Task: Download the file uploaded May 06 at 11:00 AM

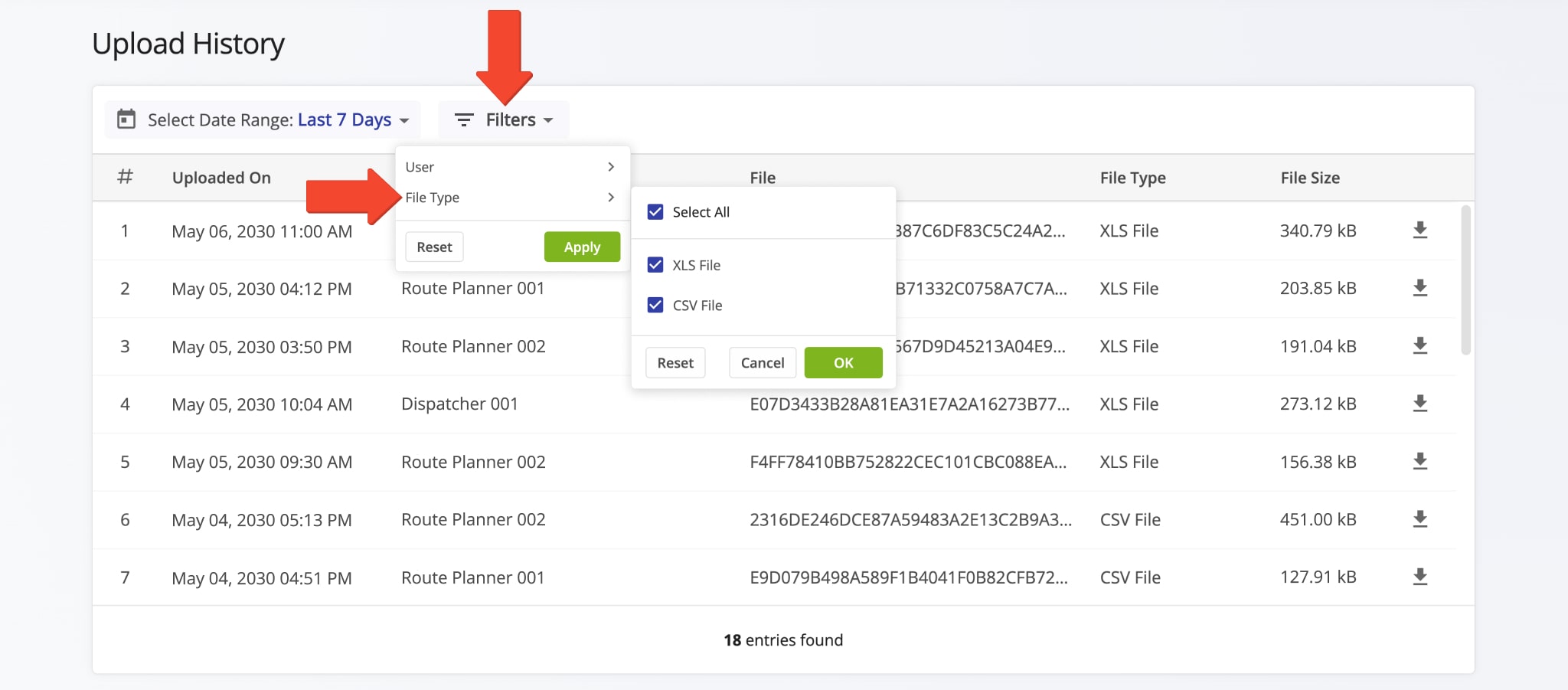Action: (1421, 231)
